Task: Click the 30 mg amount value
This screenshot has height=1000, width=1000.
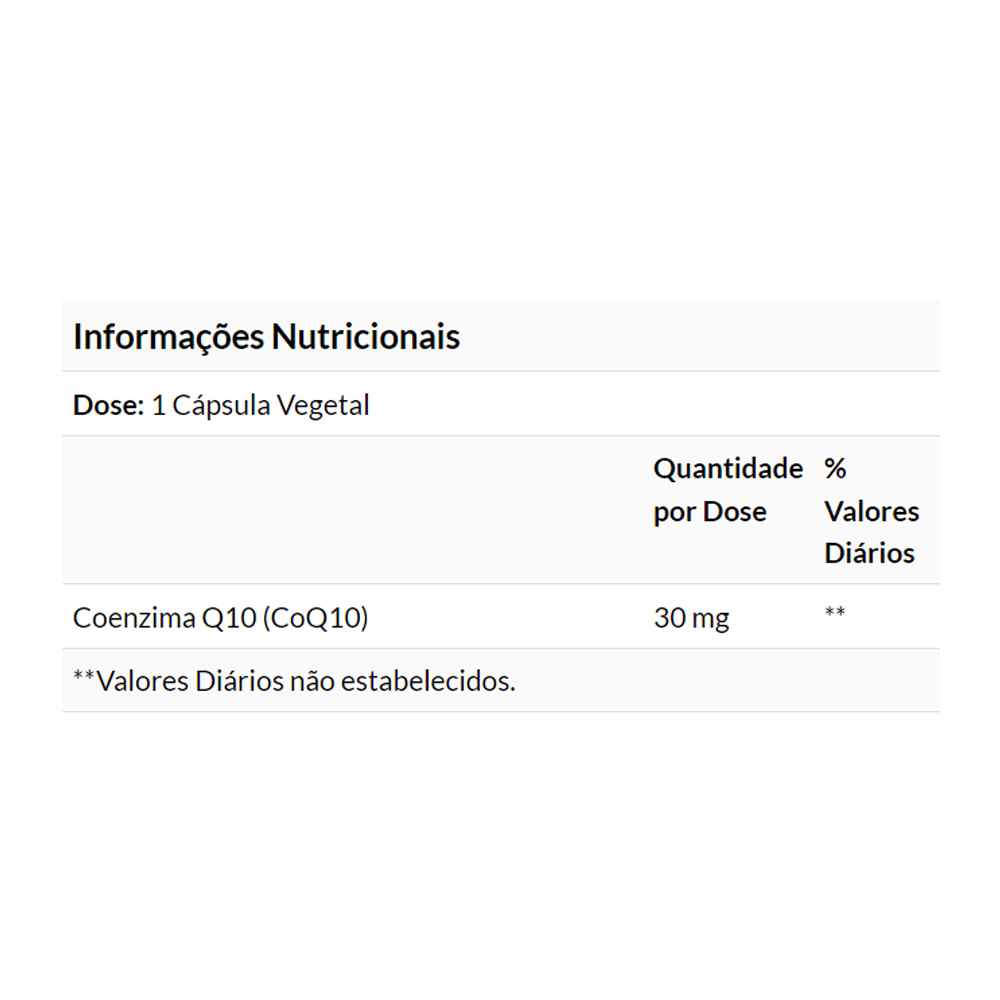Action: (x=691, y=618)
